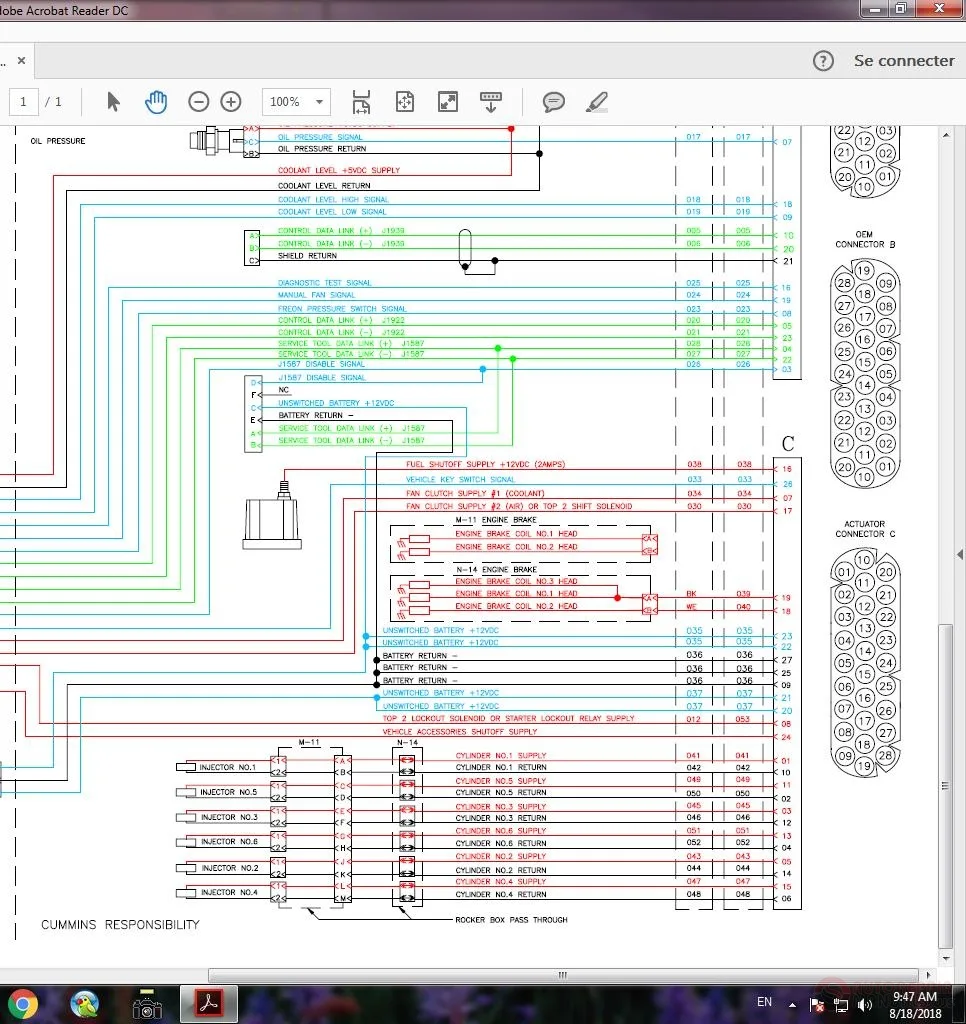Click the Adobe Acrobat taskbar button

pos(208,1004)
